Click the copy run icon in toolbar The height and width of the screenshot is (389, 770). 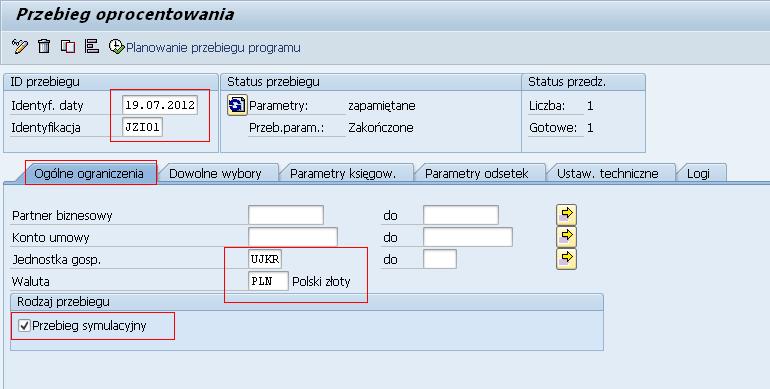tap(68, 47)
